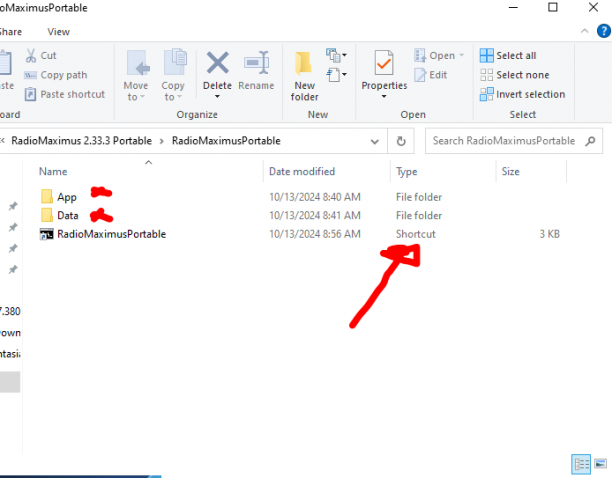The image size is (612, 478).
Task: Open the New item dropdown icon
Action: [336, 55]
